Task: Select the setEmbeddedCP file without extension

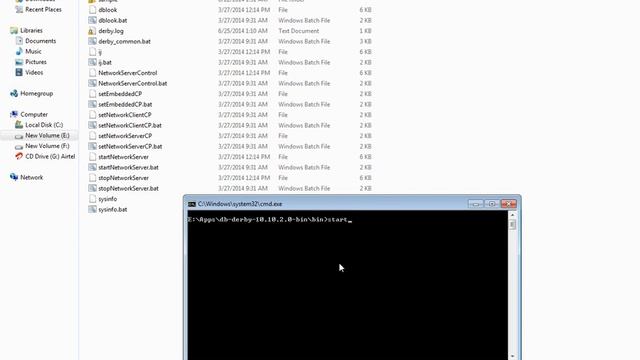Action: tap(120, 94)
